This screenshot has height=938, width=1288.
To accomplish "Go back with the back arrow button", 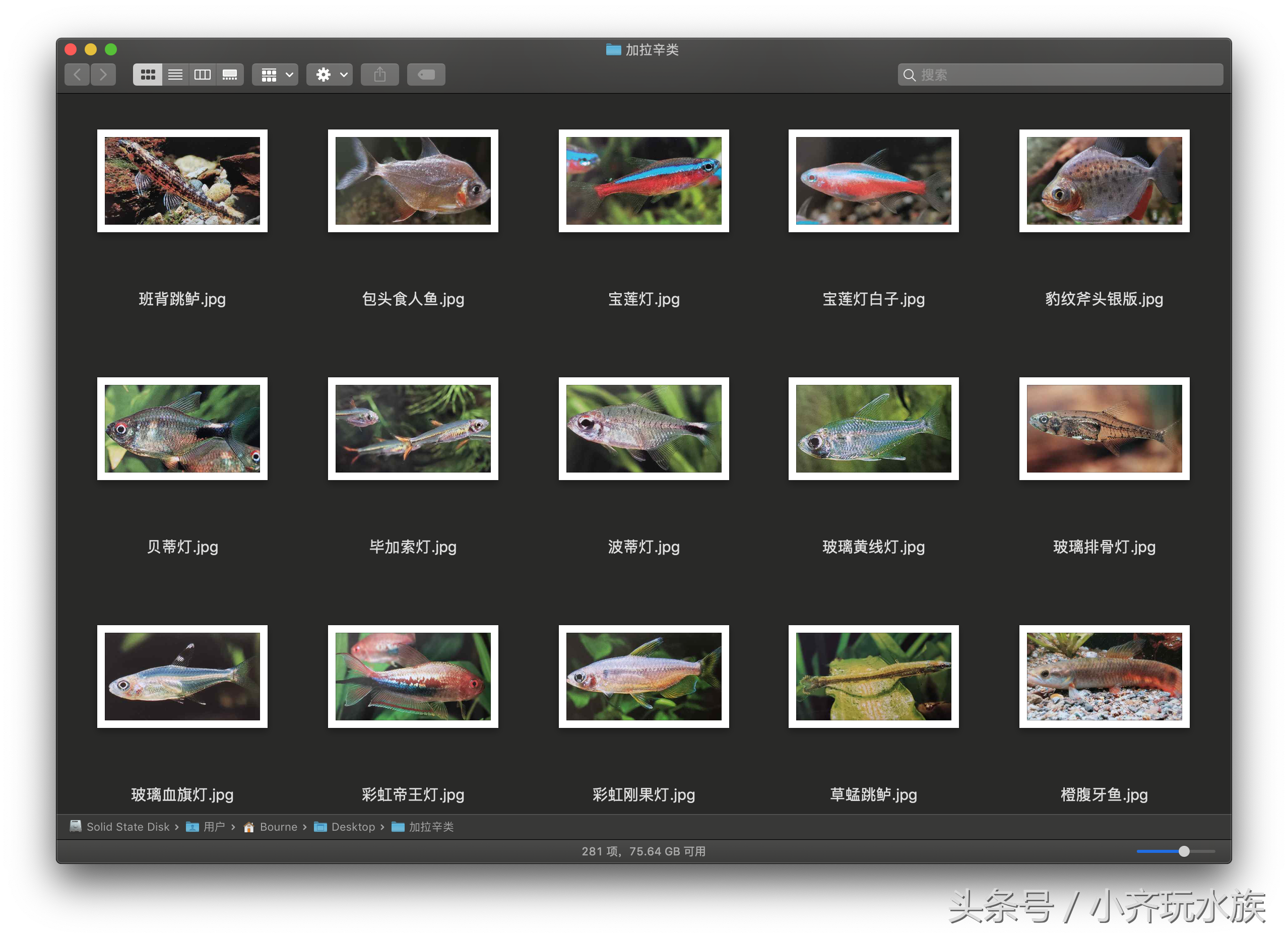I will pyautogui.click(x=77, y=75).
